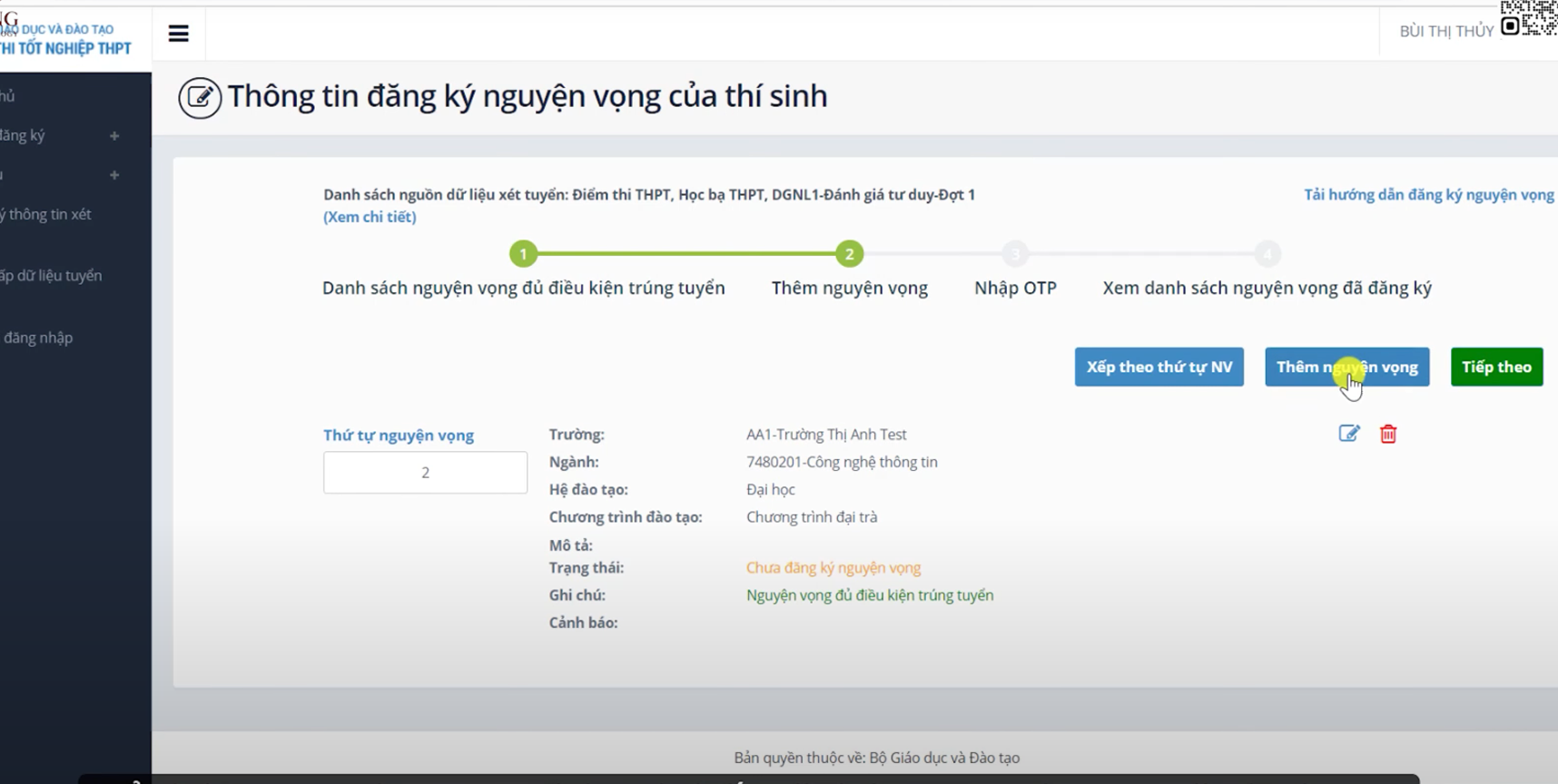Click Xếp theo thứ tự NV button
The width and height of the screenshot is (1558, 784).
coord(1159,367)
